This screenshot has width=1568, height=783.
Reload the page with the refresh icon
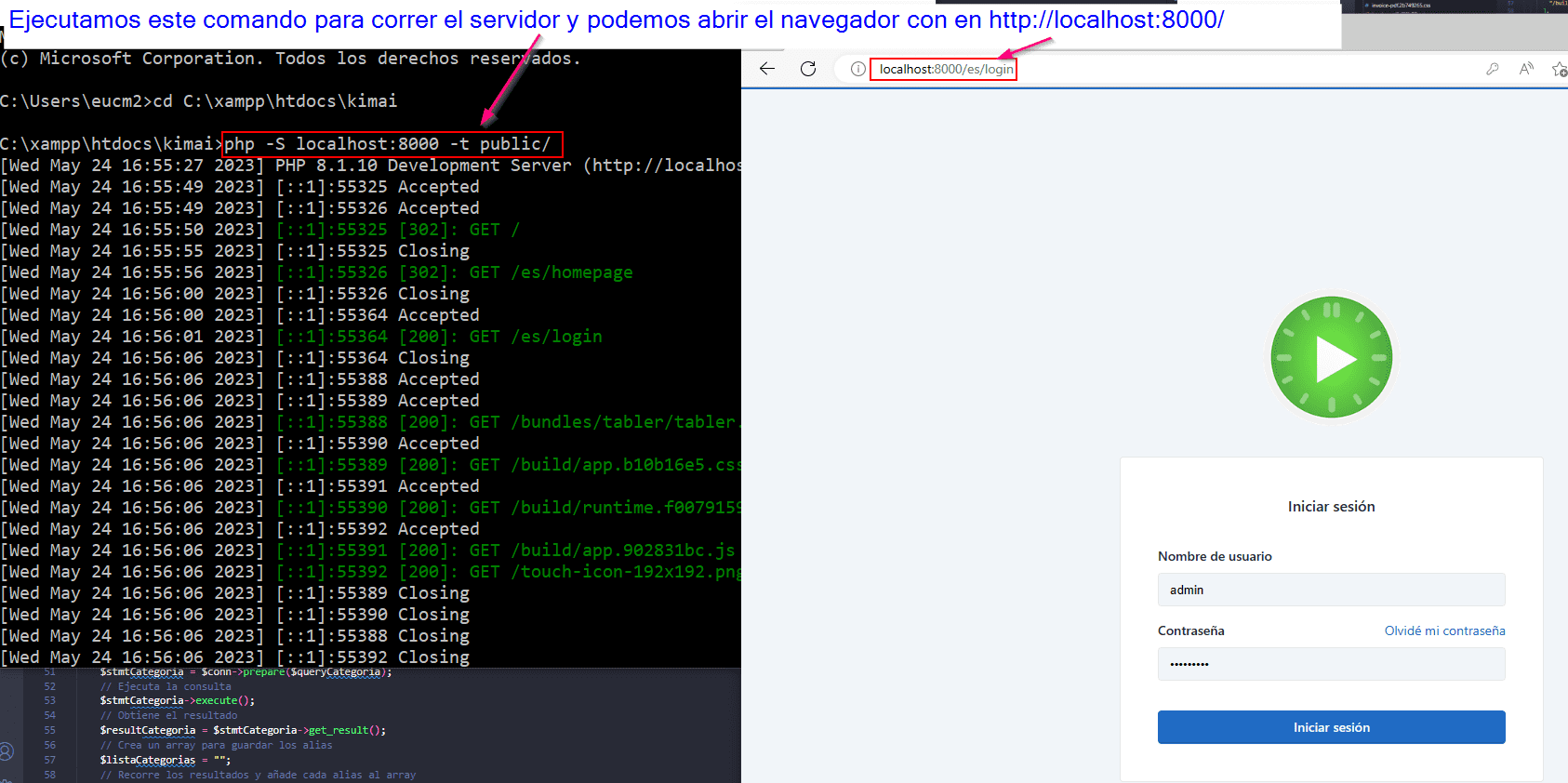[808, 69]
